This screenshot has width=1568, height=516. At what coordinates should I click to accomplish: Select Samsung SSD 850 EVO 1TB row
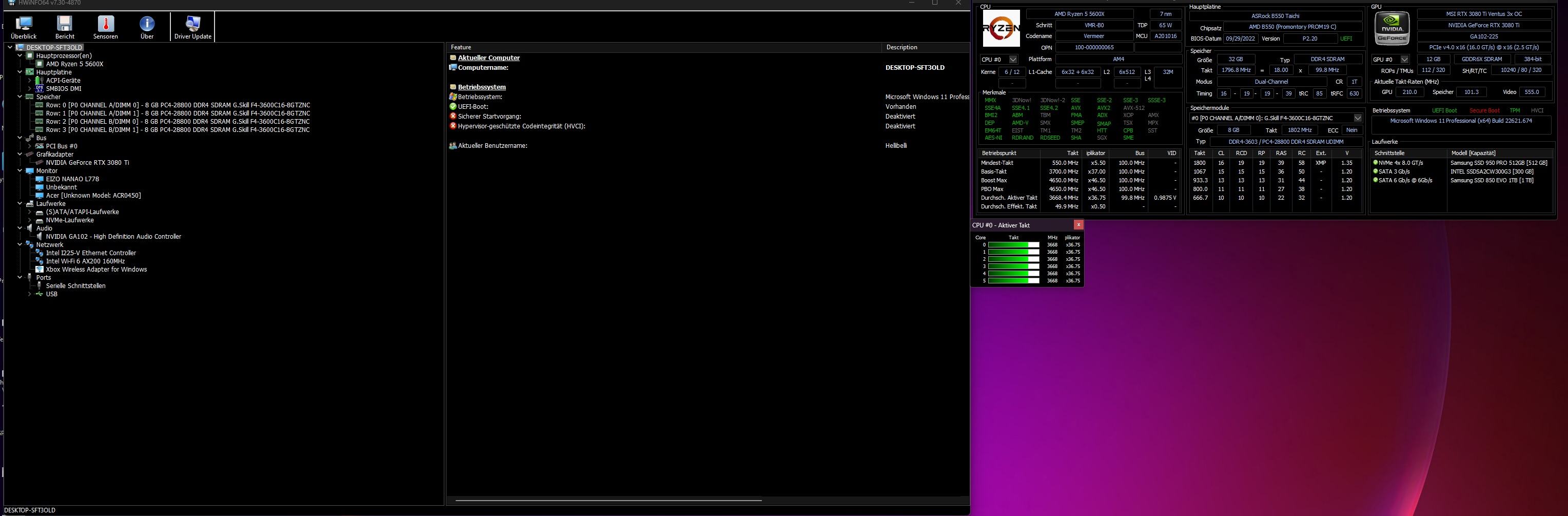tap(1460, 180)
